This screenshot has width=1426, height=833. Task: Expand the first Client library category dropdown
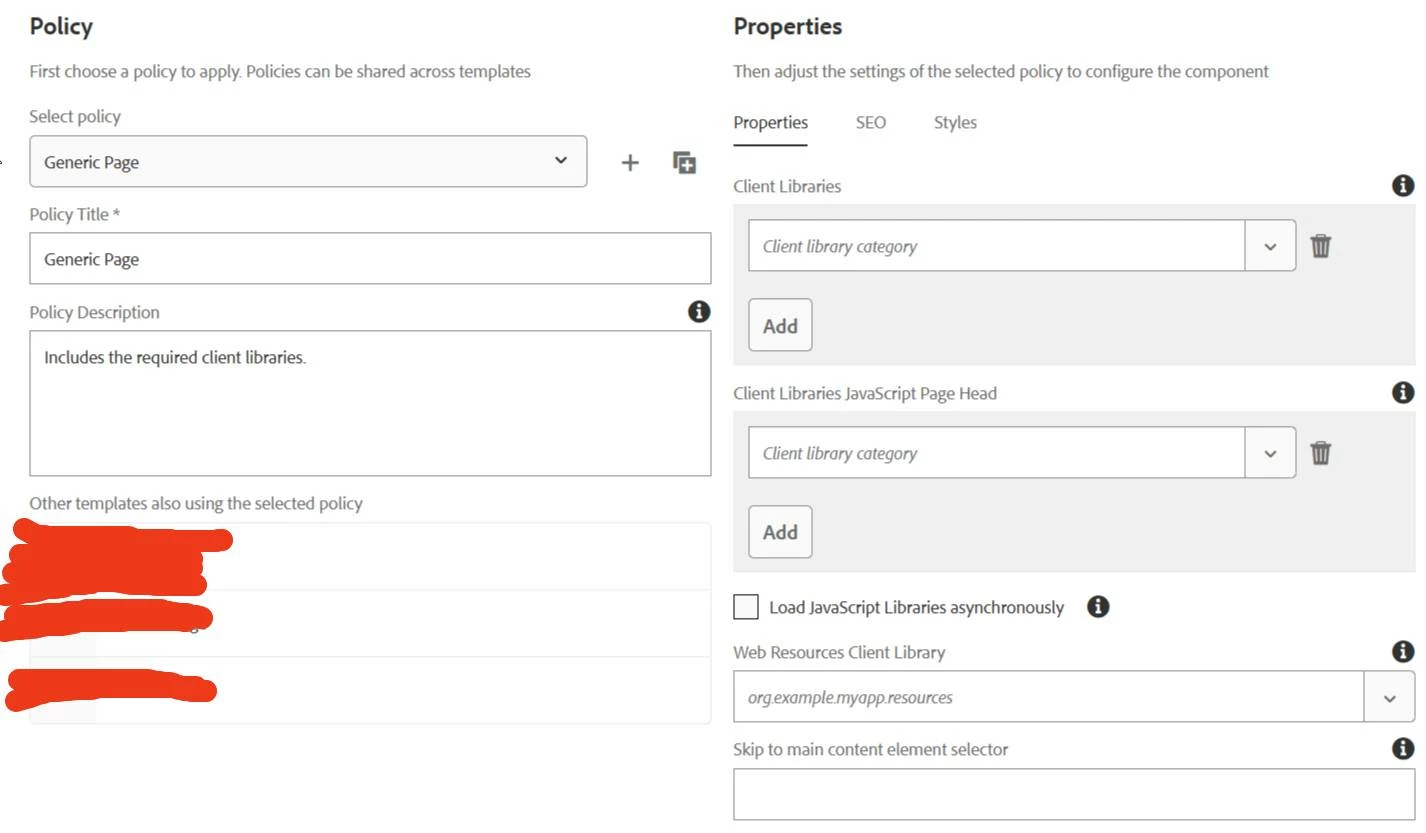click(x=1270, y=246)
